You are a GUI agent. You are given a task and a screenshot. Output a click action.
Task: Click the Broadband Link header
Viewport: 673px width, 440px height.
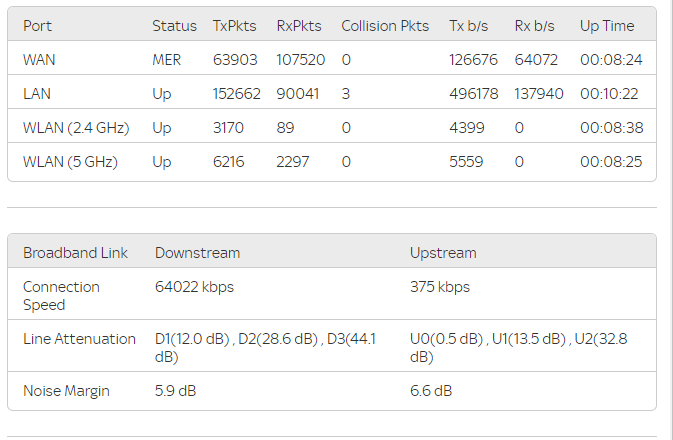coord(75,253)
